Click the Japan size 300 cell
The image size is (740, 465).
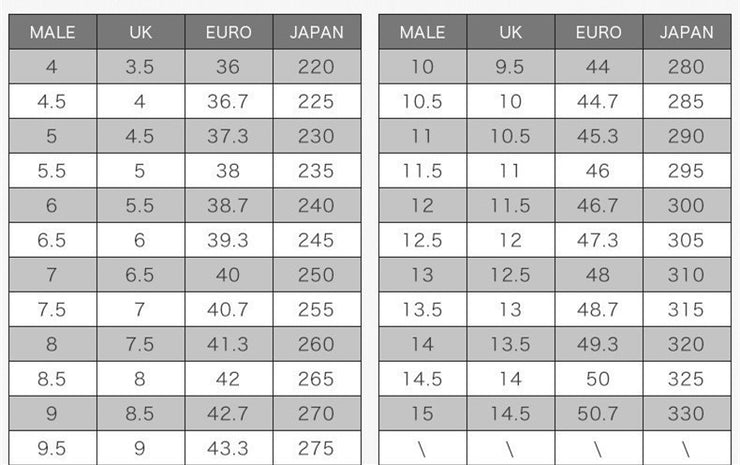686,206
